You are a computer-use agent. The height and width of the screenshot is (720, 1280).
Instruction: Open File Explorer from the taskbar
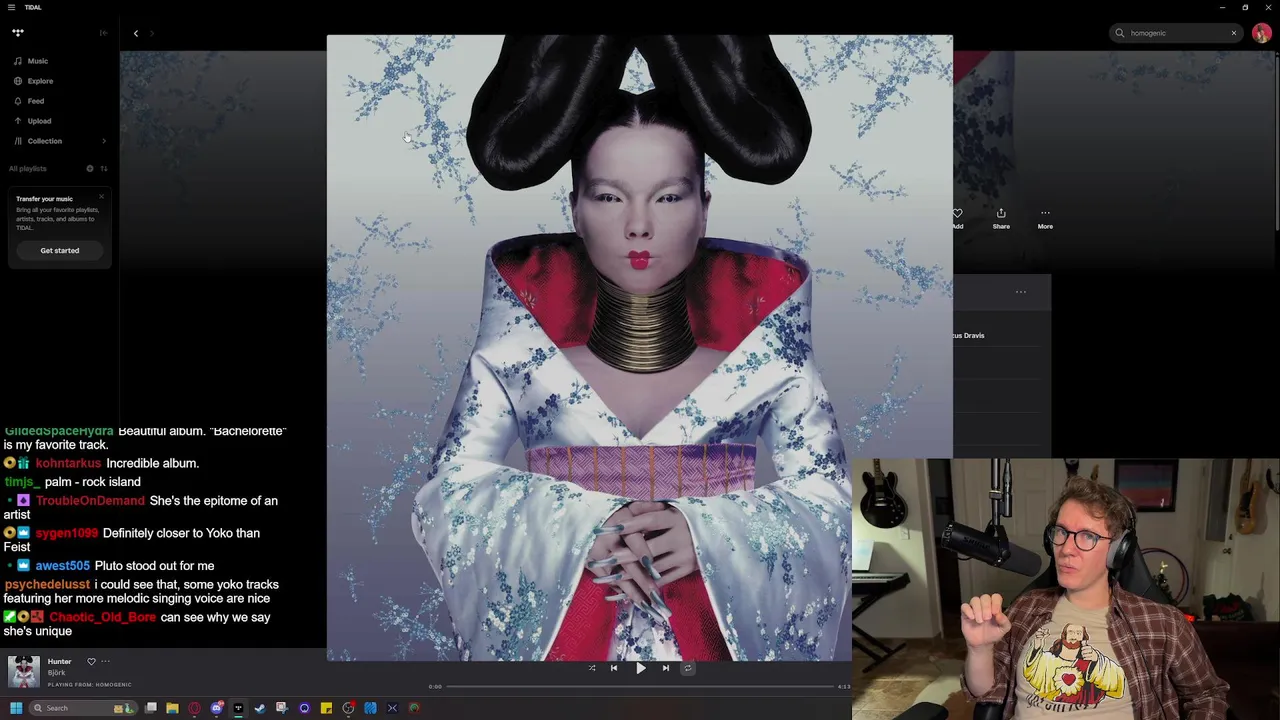click(172, 708)
